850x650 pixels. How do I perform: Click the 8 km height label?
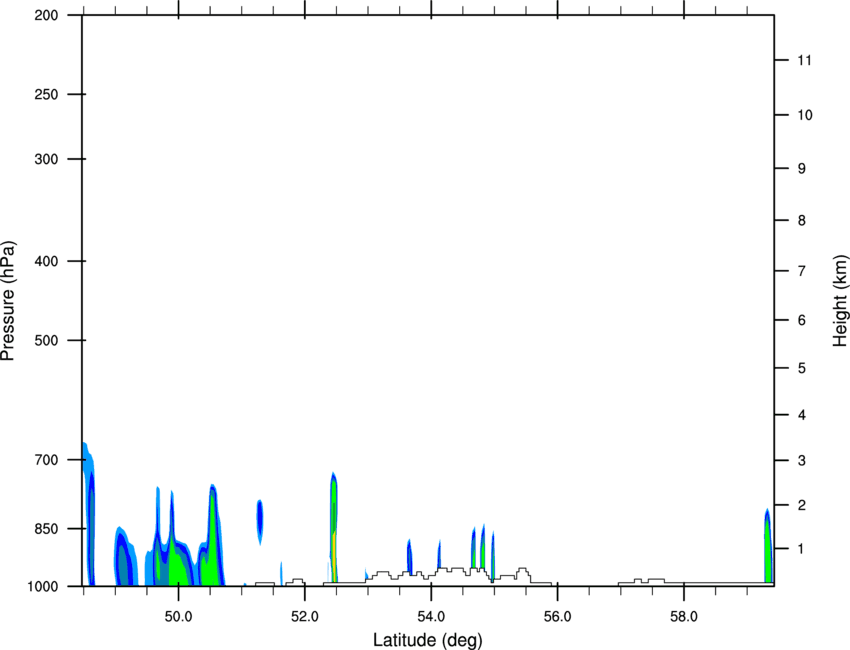[x=802, y=220]
